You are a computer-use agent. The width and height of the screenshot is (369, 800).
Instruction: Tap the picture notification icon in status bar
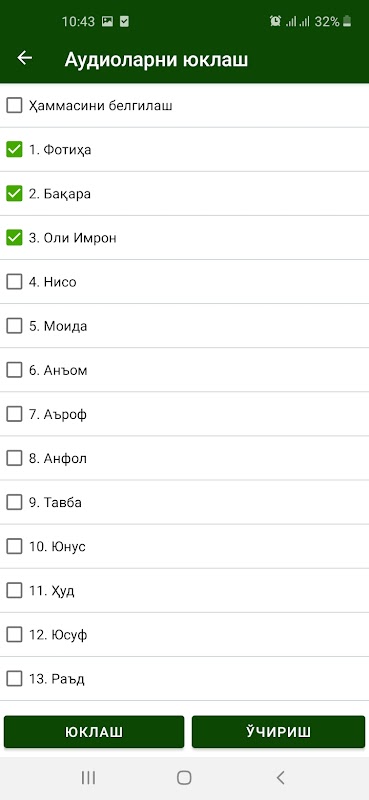[x=107, y=21]
